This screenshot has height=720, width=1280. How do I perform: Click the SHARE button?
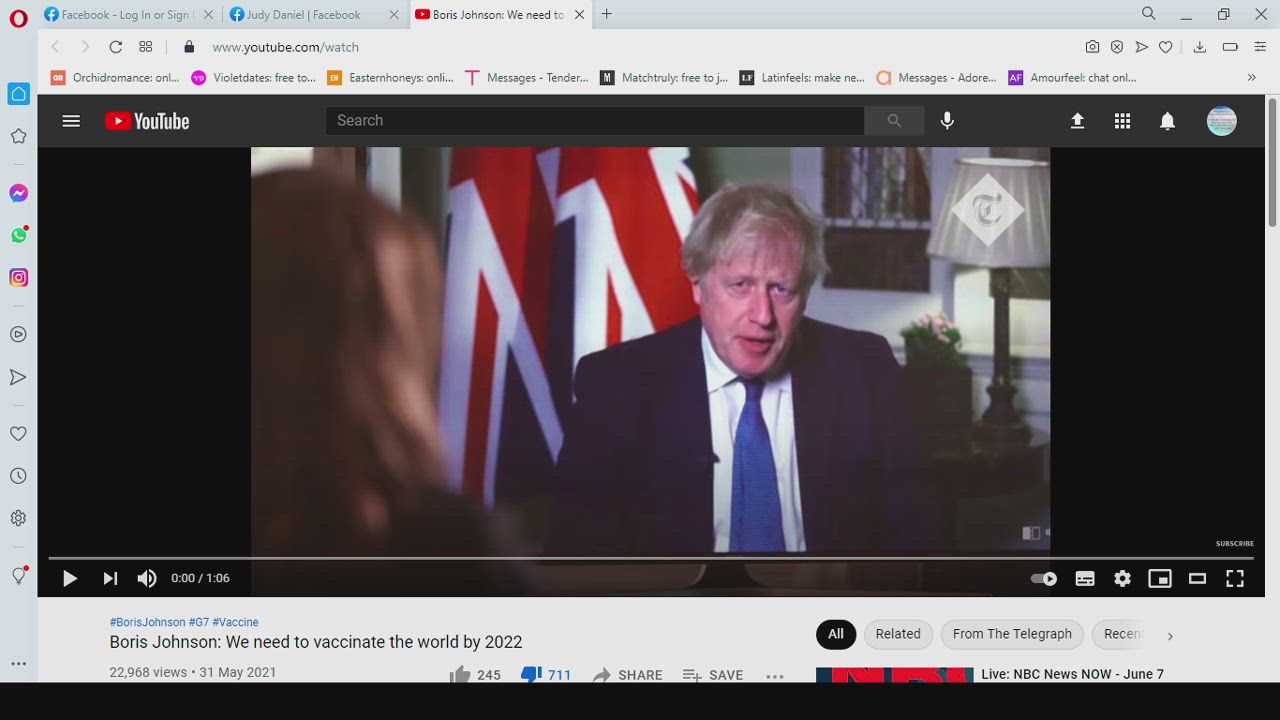click(627, 675)
